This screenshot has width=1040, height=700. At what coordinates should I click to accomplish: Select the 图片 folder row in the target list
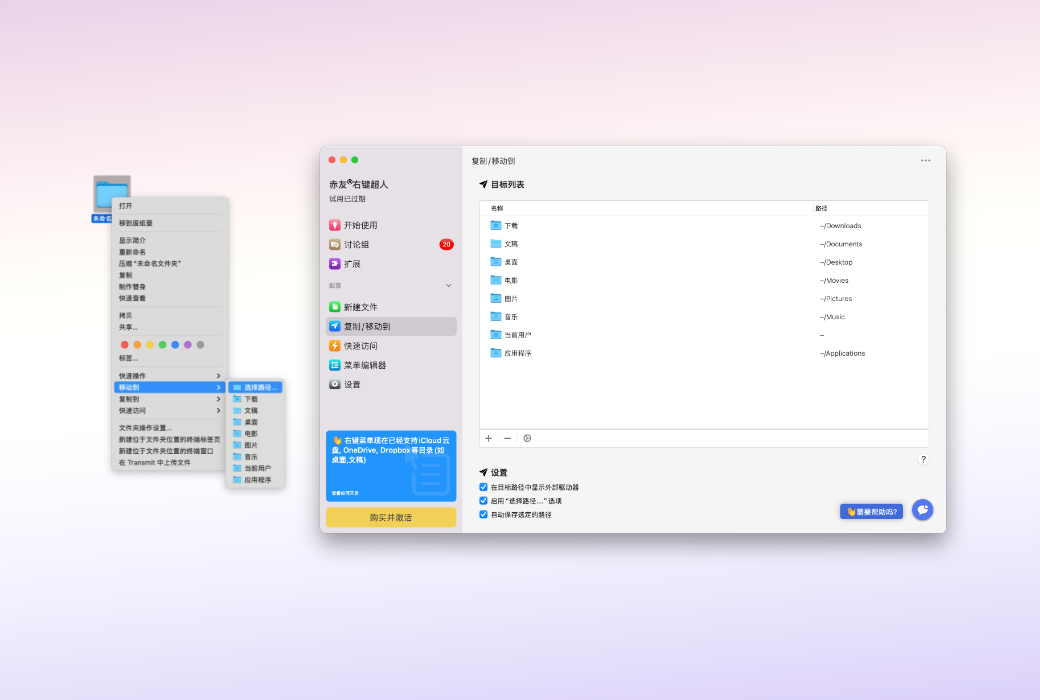(x=704, y=299)
